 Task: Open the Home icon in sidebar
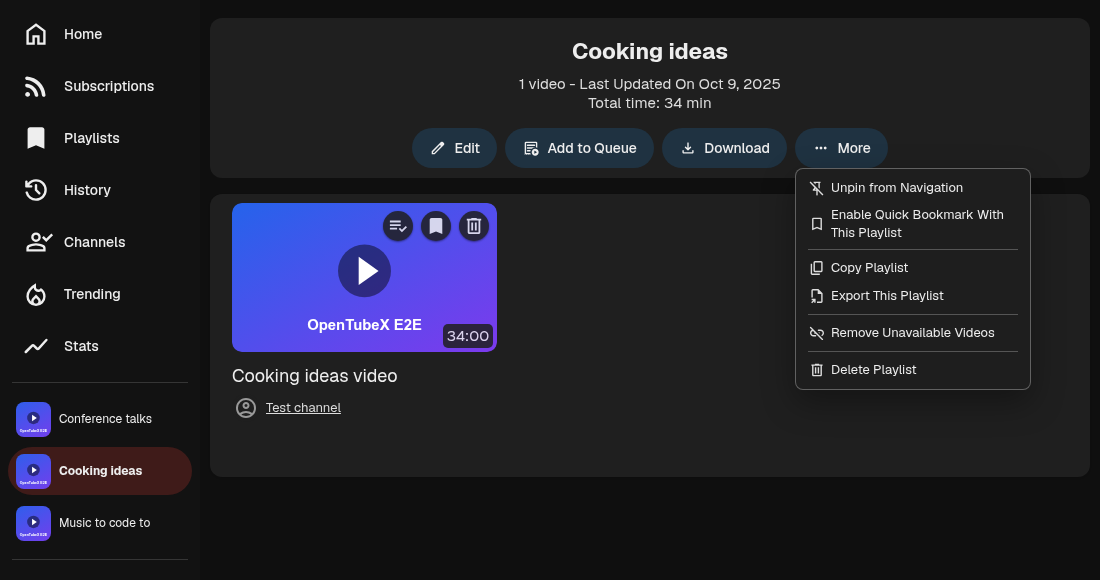(x=36, y=34)
